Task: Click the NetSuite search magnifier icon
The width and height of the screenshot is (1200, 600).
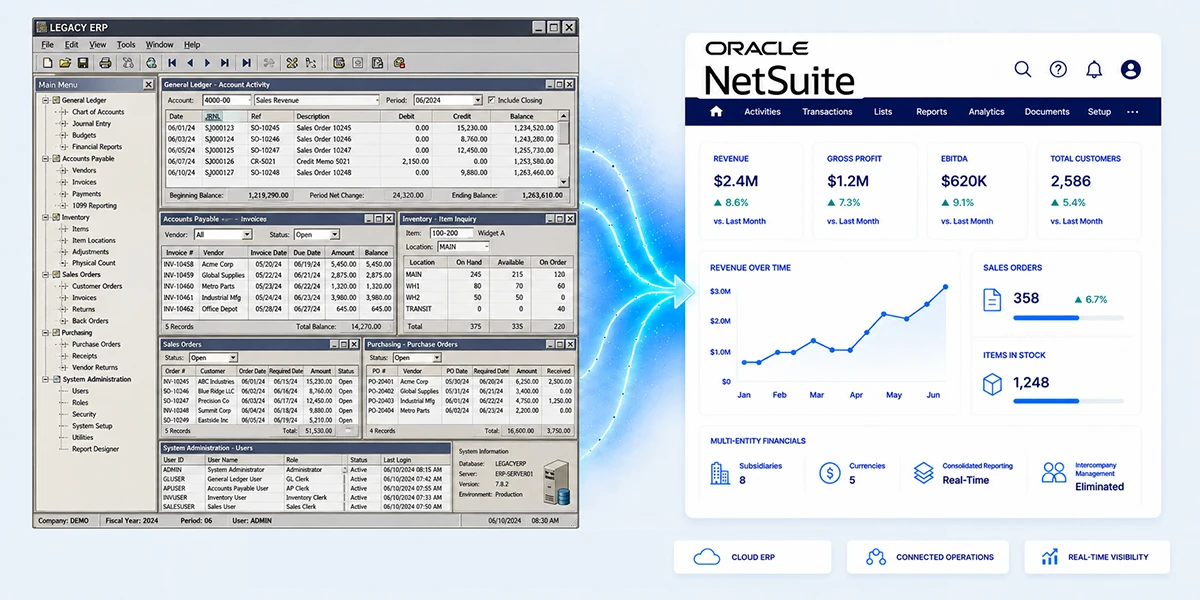Action: 1022,69
